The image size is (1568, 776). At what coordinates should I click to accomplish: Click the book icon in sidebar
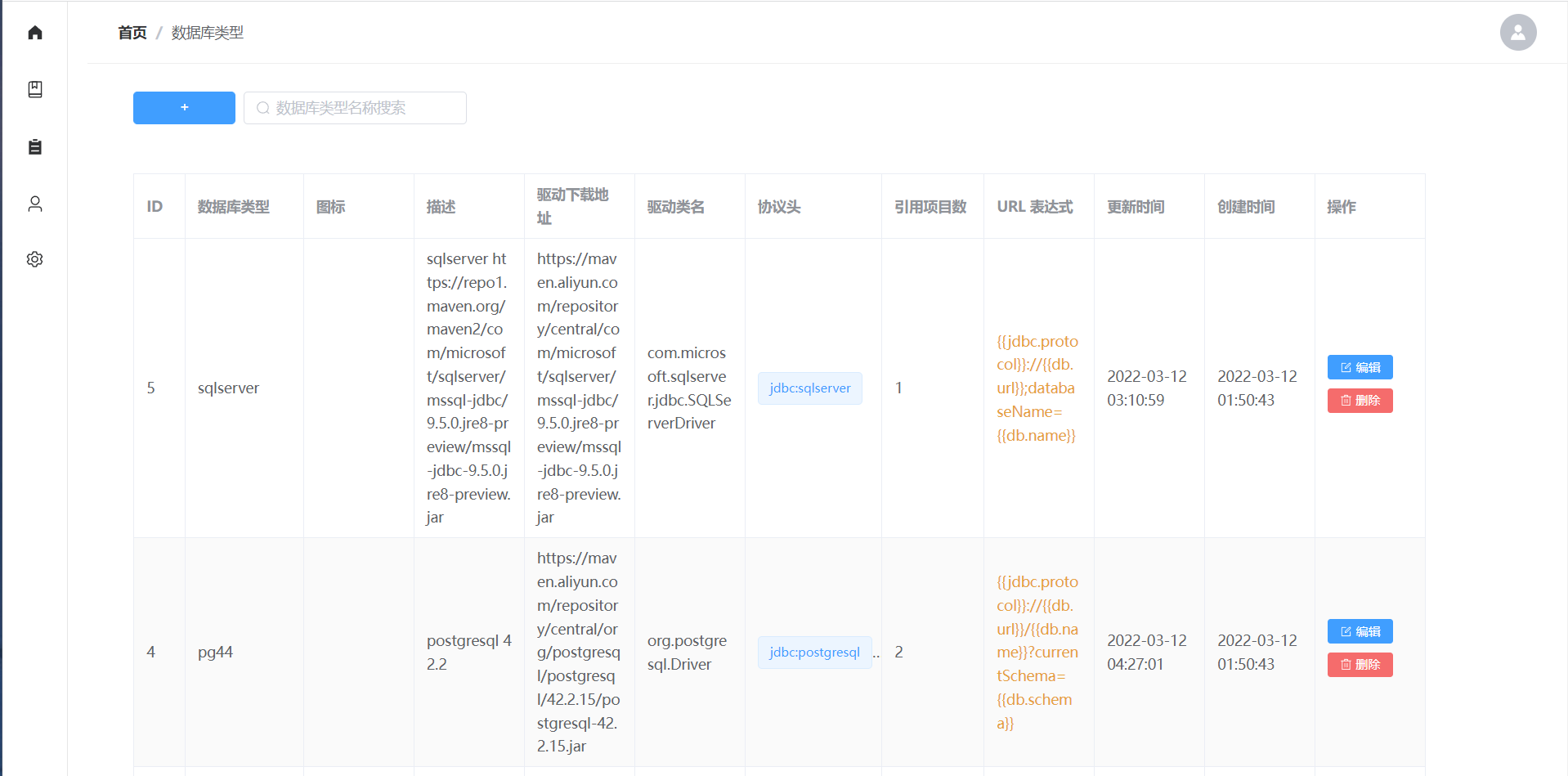click(x=34, y=89)
